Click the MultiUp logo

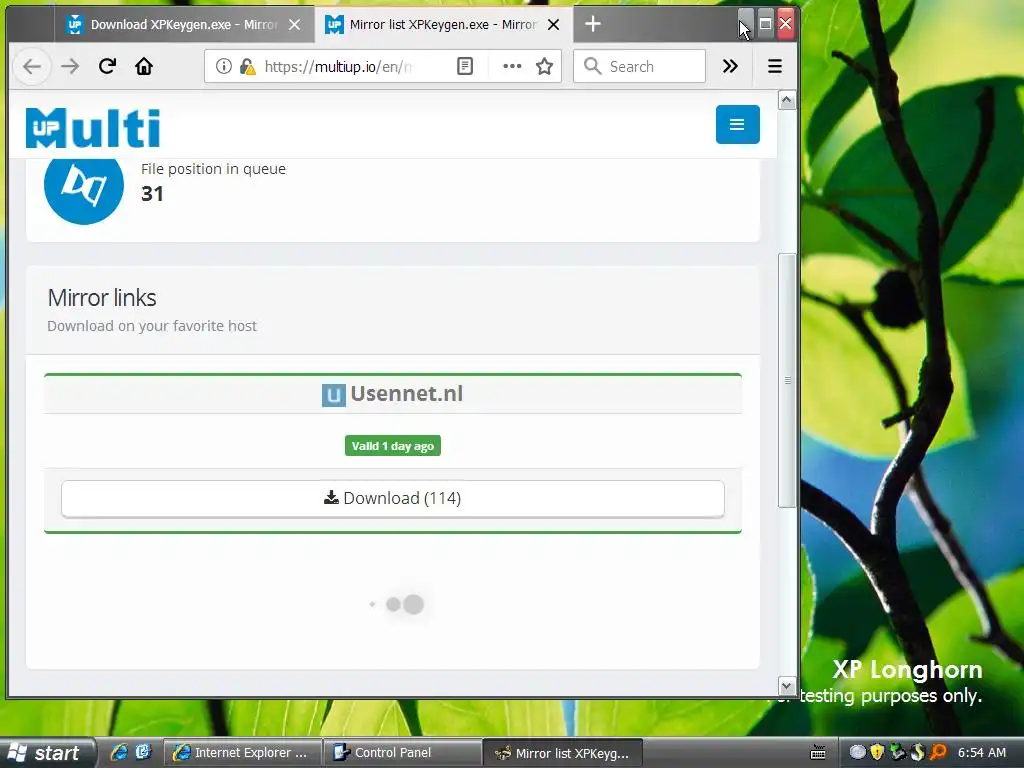point(93,128)
